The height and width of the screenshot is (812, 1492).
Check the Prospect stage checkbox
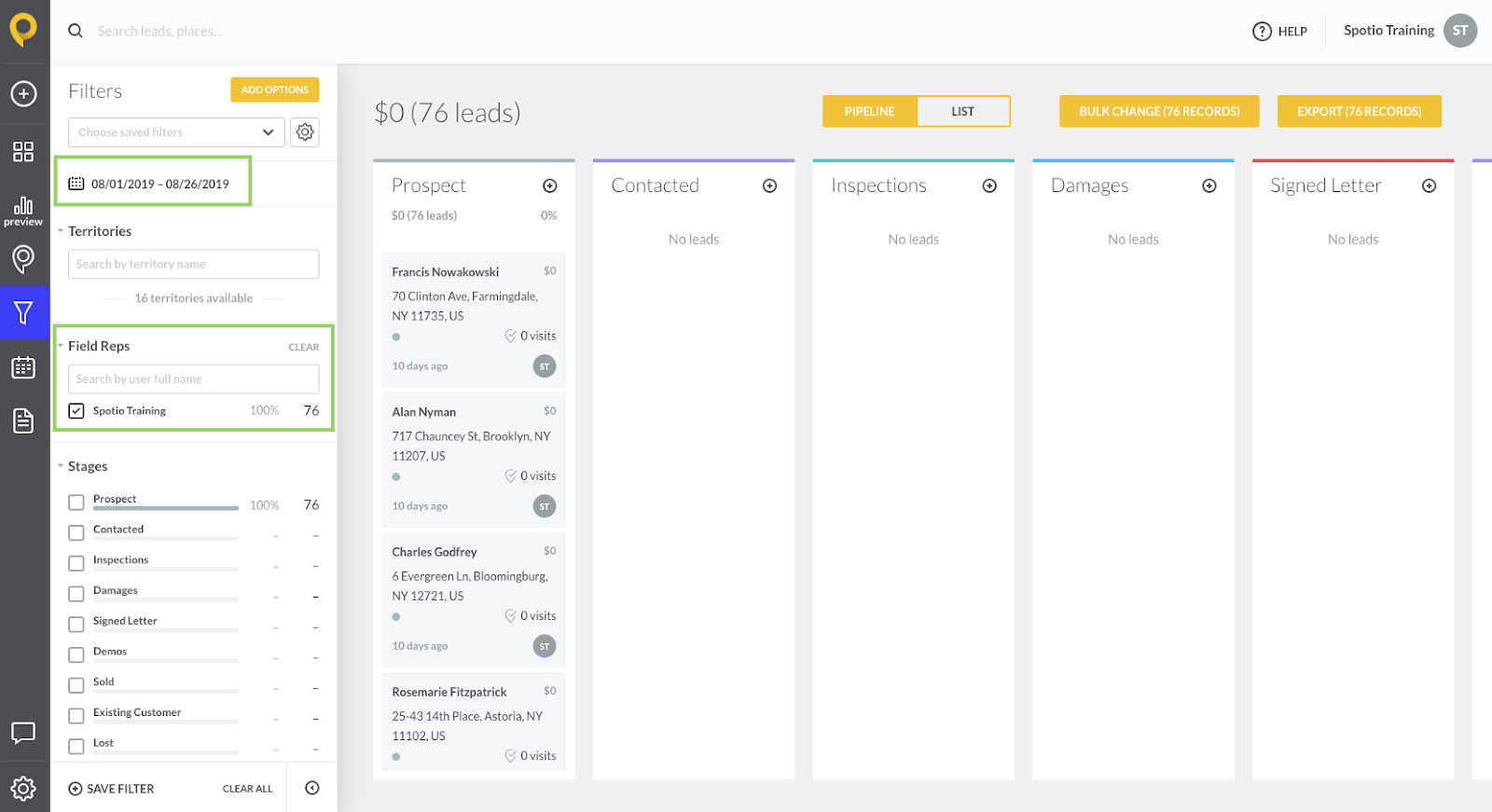pyautogui.click(x=76, y=502)
